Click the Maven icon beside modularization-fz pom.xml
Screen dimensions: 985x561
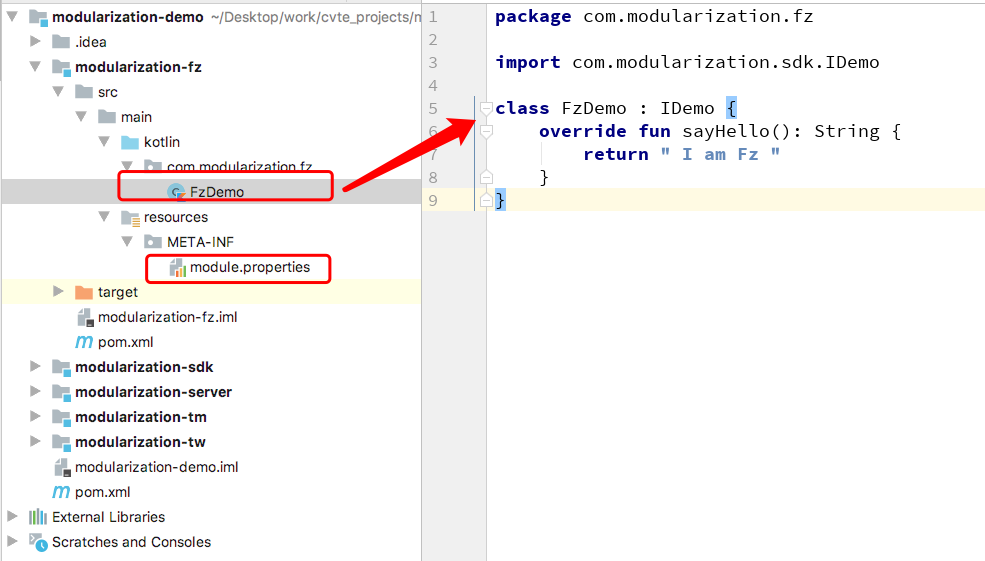84,342
